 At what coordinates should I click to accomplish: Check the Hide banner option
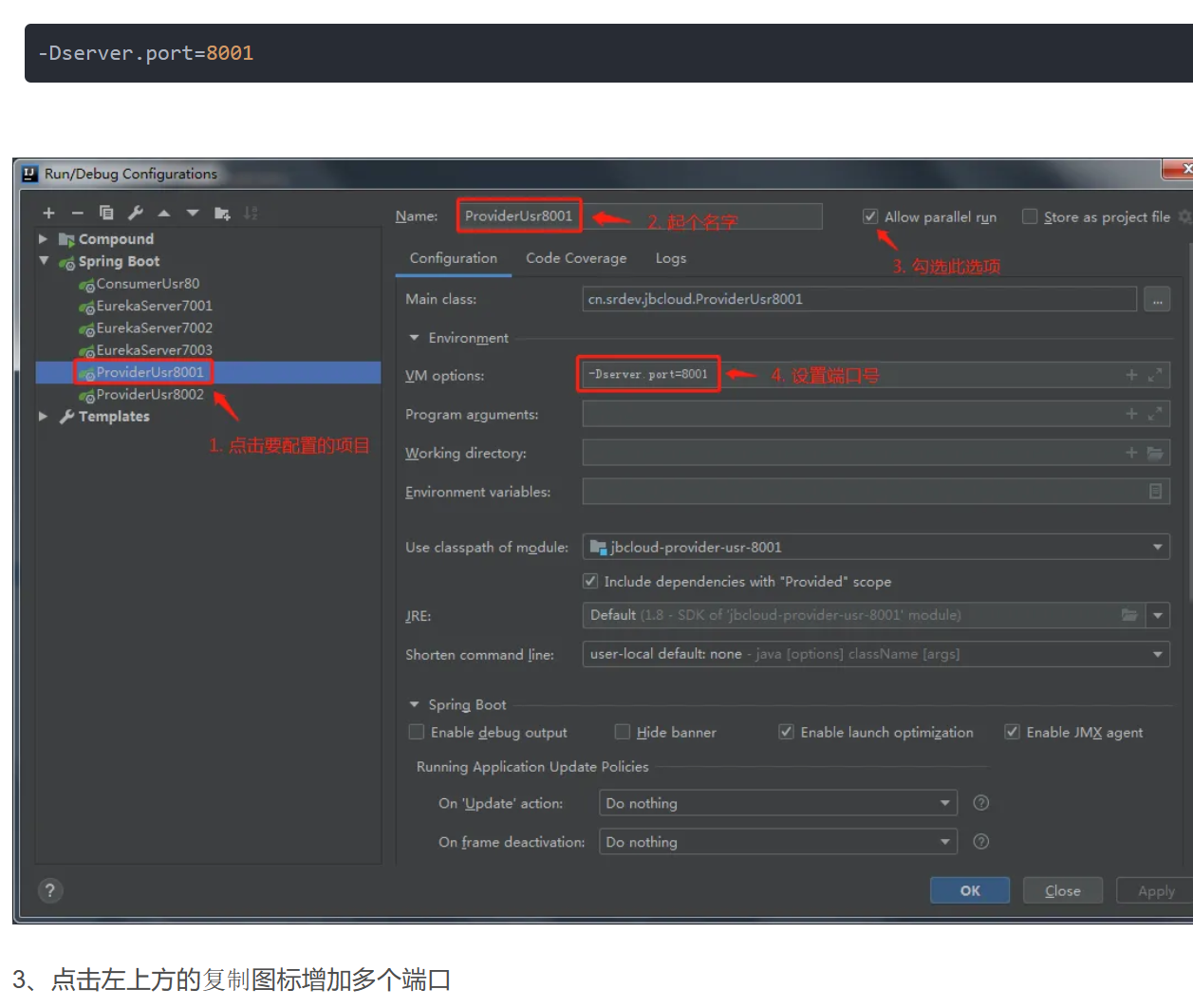point(622,732)
